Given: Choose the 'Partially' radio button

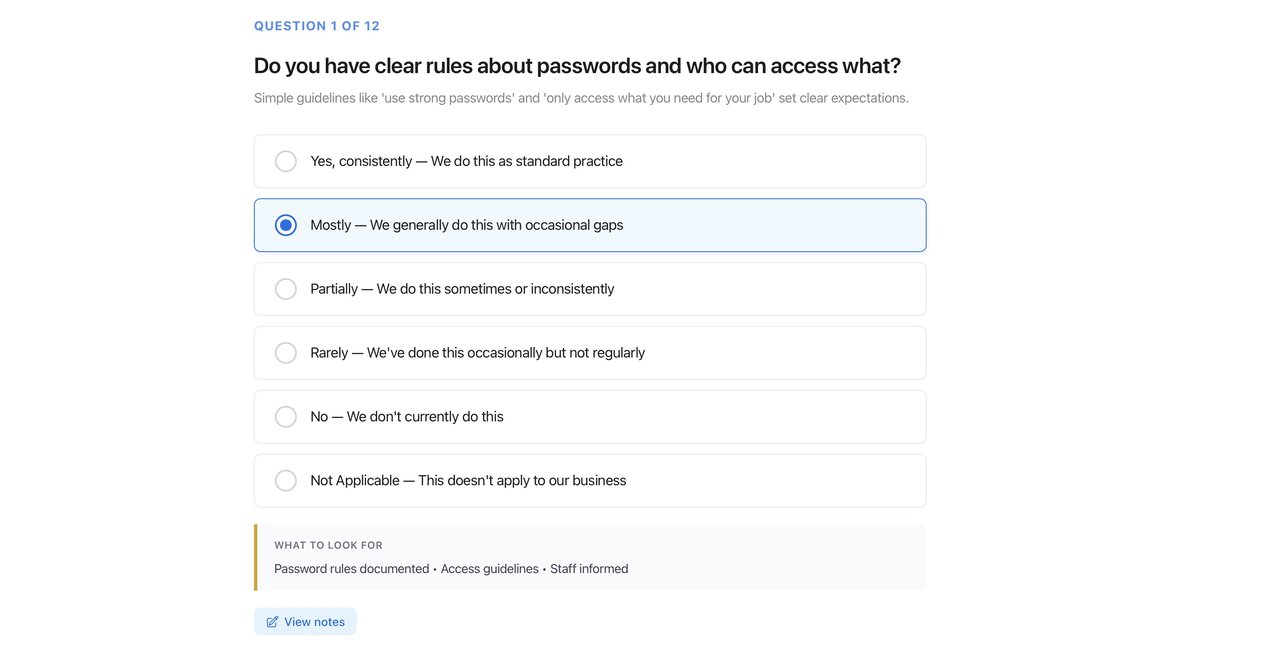Looking at the screenshot, I should point(286,288).
